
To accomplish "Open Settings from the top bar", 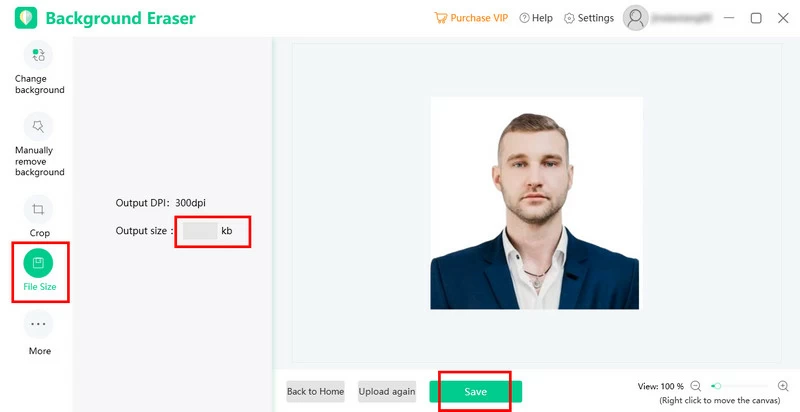I will 589,18.
